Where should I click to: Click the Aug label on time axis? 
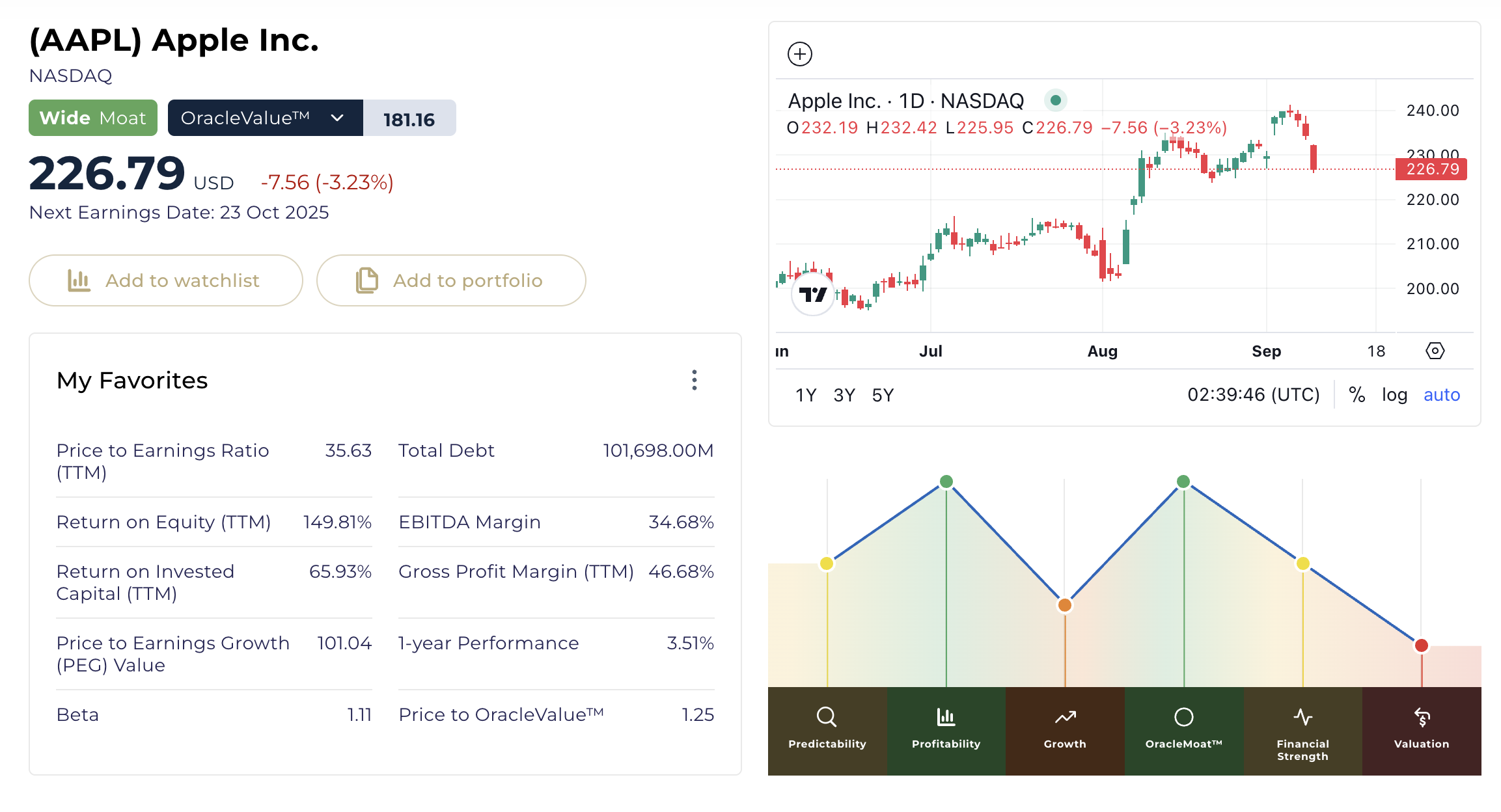point(1103,351)
